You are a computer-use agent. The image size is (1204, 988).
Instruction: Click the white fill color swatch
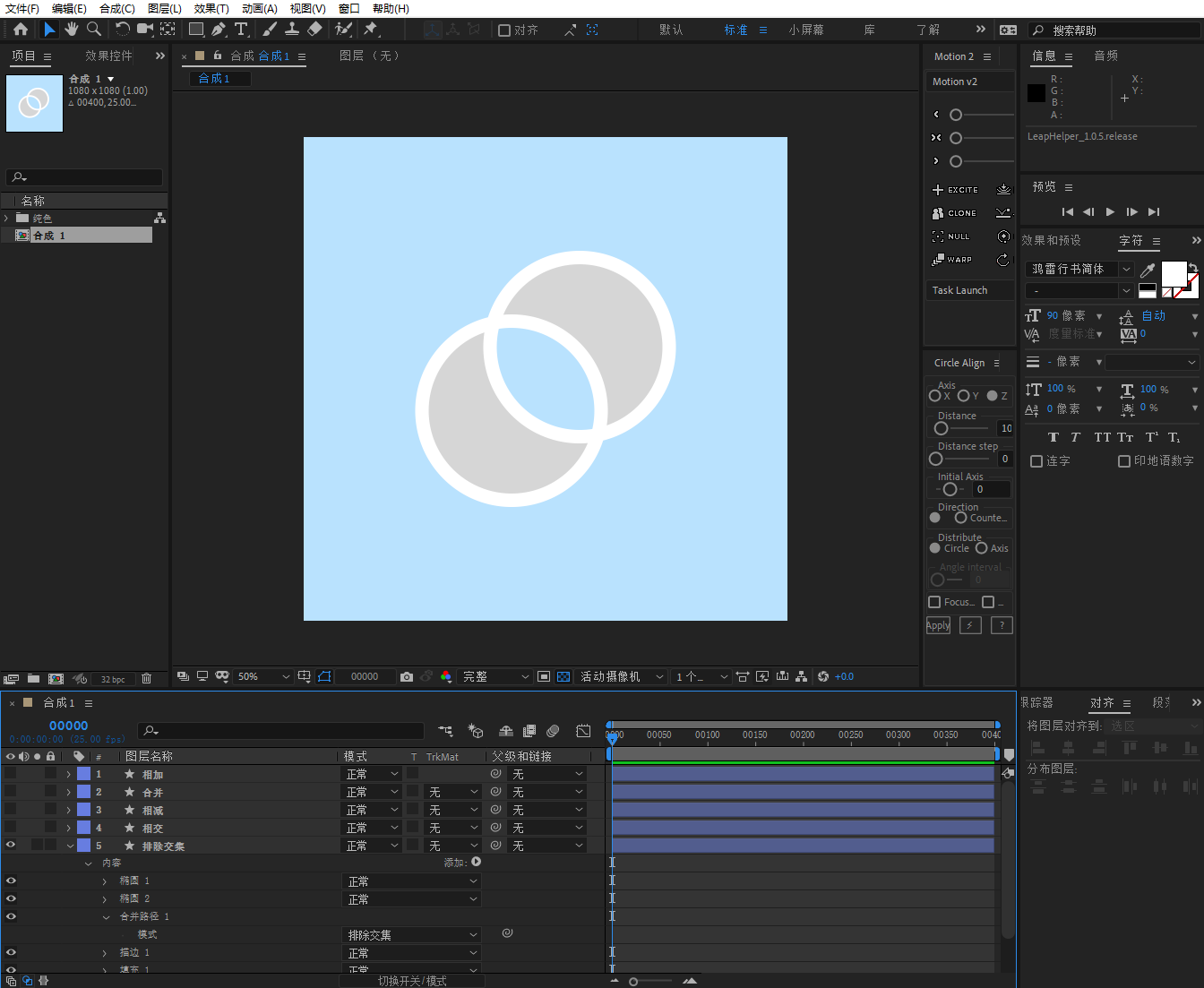click(x=1174, y=273)
